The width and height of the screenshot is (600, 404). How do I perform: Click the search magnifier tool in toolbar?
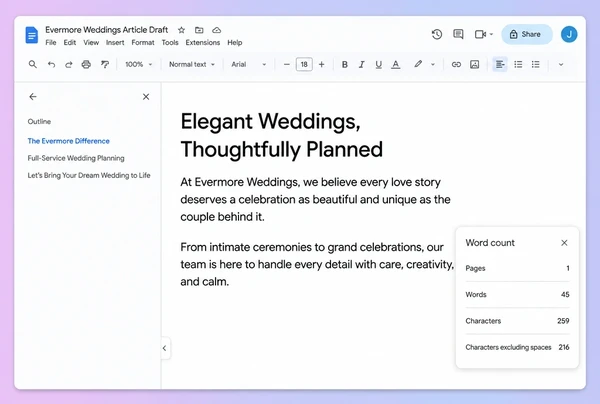click(x=33, y=64)
